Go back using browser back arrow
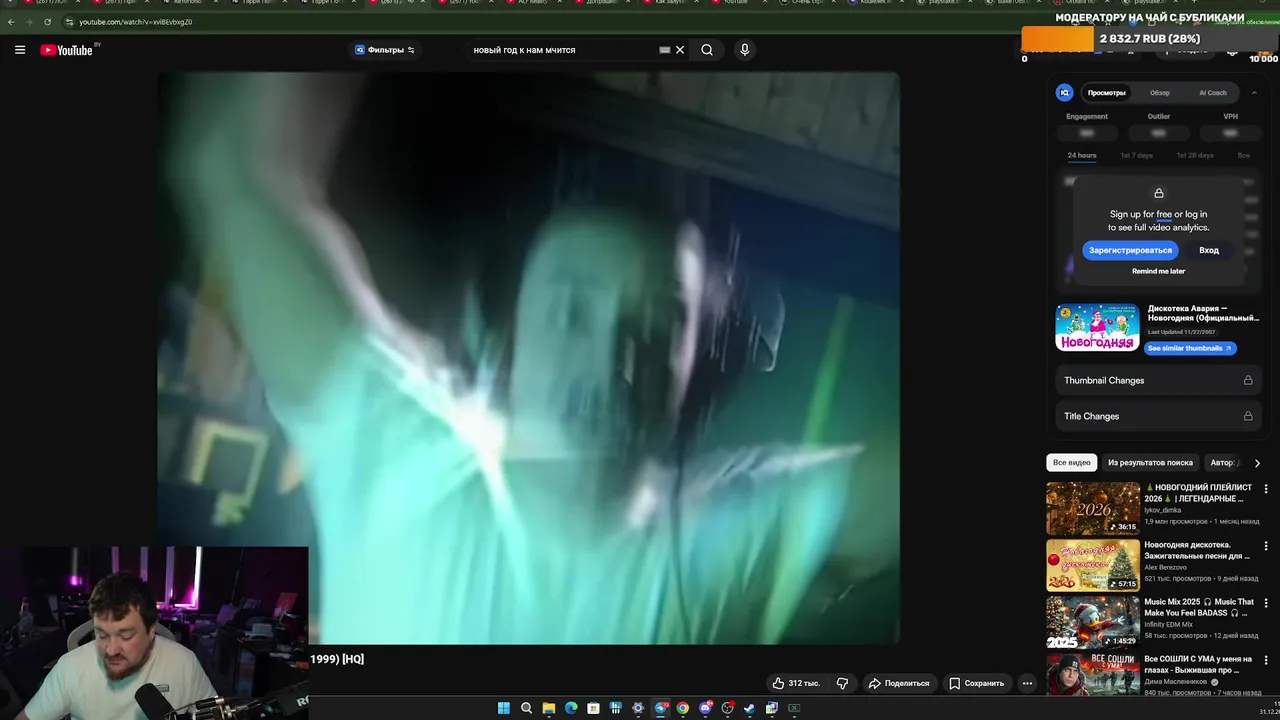The width and height of the screenshot is (1280, 720). click(x=10, y=21)
